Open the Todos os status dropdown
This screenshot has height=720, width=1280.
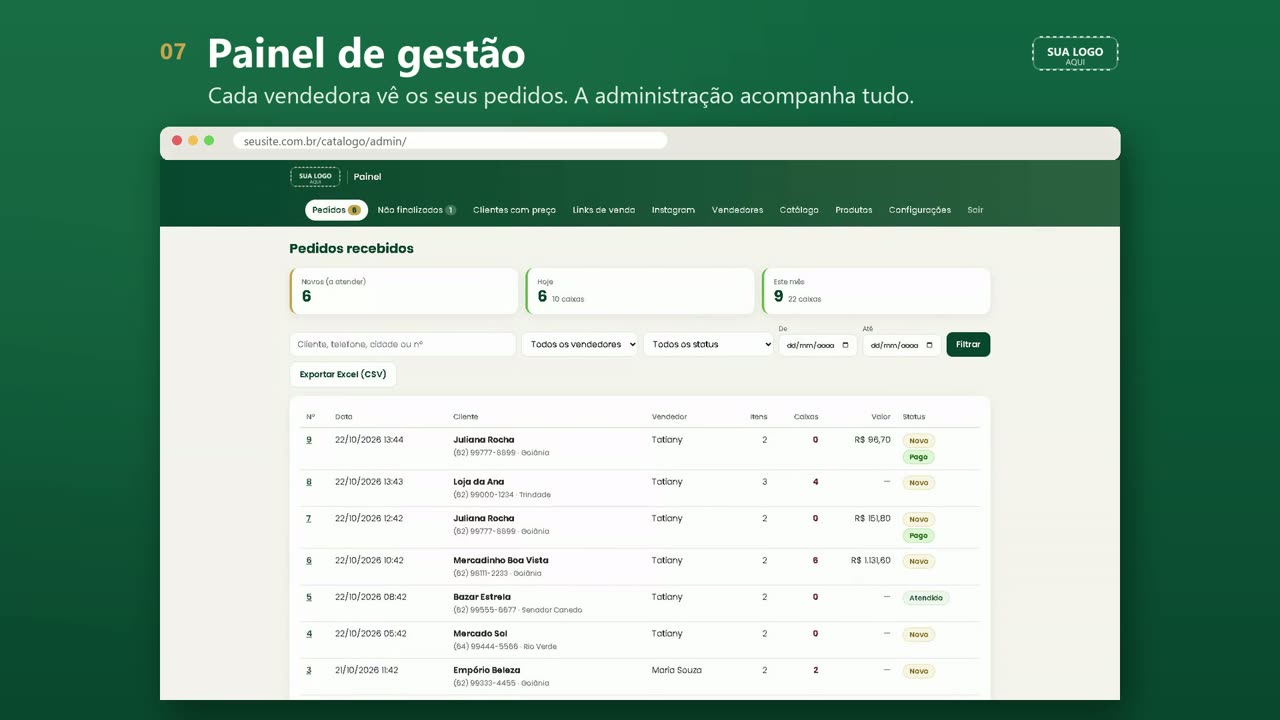708,344
